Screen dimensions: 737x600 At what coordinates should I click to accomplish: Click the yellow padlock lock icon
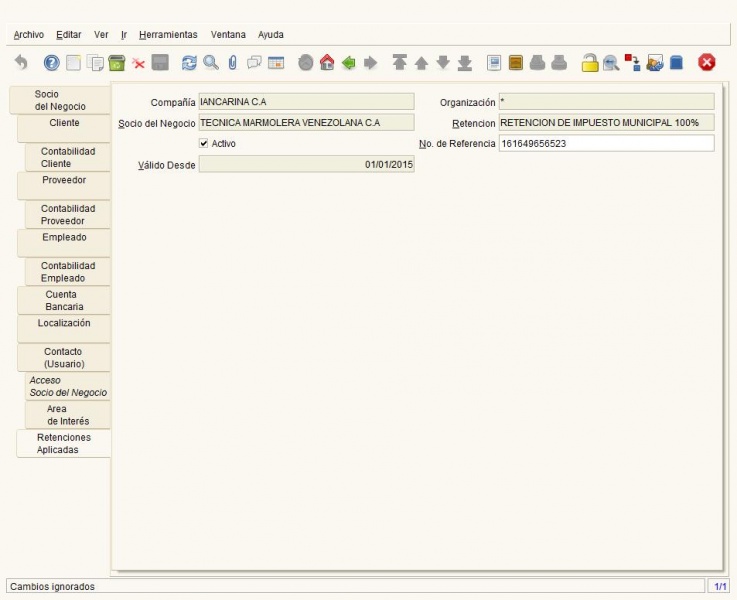tap(589, 62)
